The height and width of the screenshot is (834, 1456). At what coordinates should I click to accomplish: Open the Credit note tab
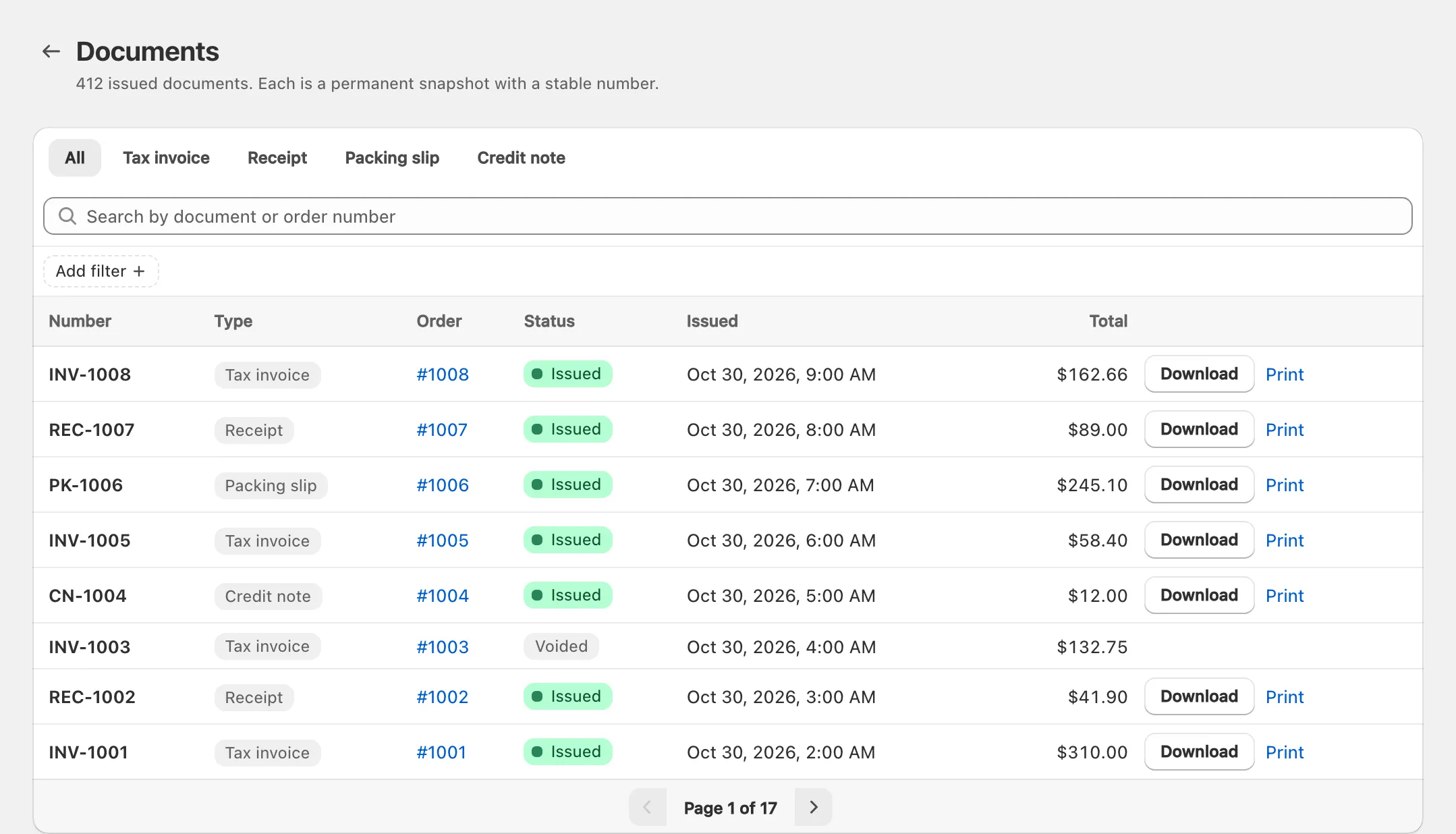tap(521, 158)
